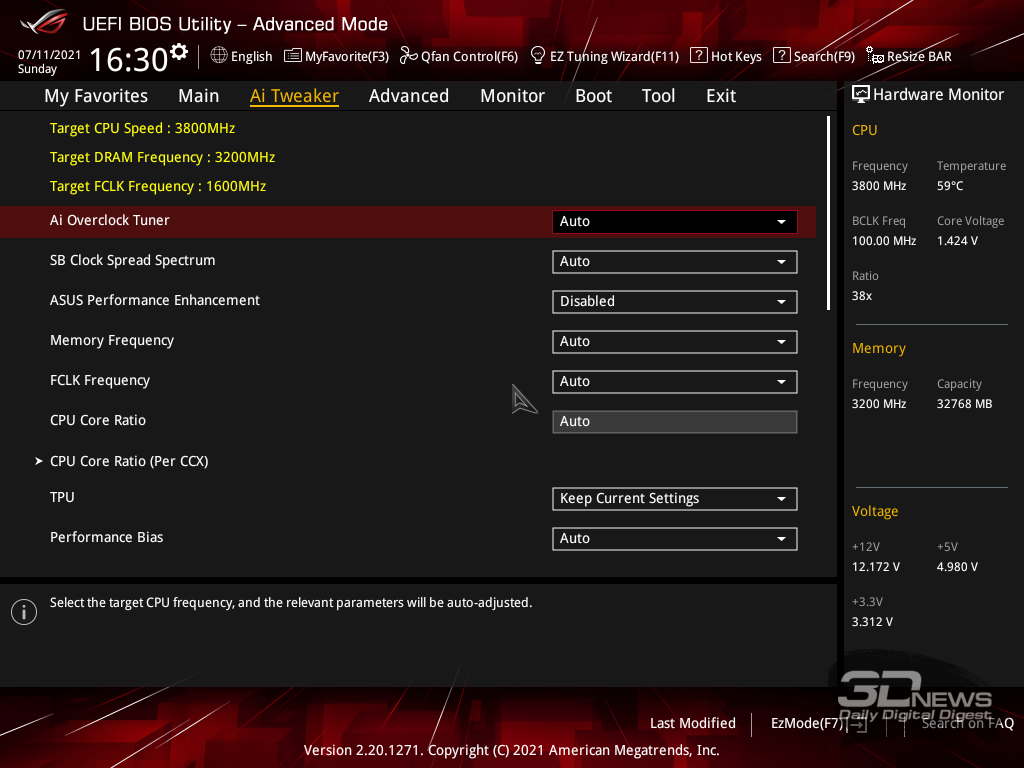Open Ai Overclock Tuner dropdown

point(675,221)
